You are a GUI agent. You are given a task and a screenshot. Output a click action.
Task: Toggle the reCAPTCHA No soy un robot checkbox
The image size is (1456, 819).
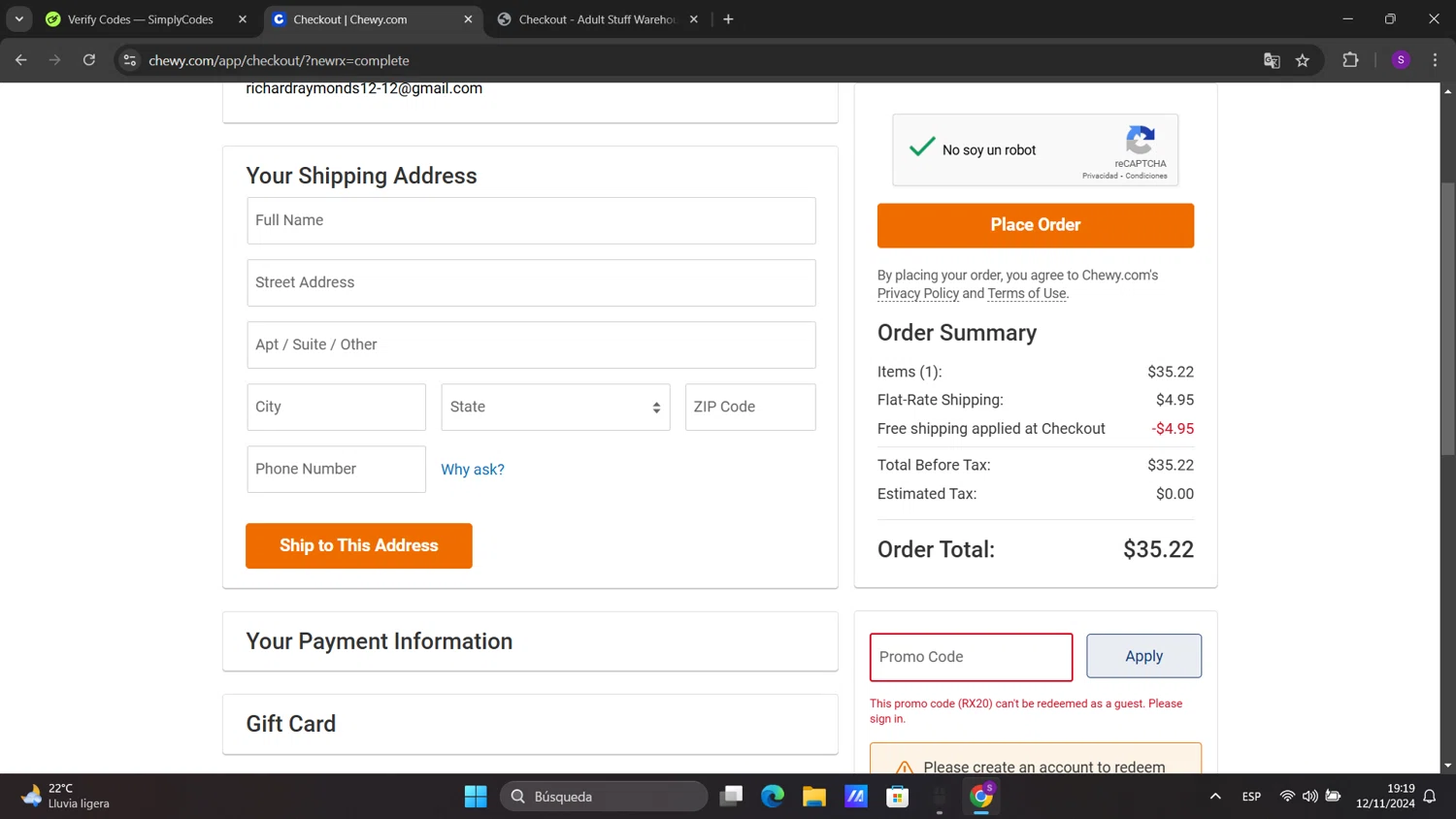pos(921,148)
